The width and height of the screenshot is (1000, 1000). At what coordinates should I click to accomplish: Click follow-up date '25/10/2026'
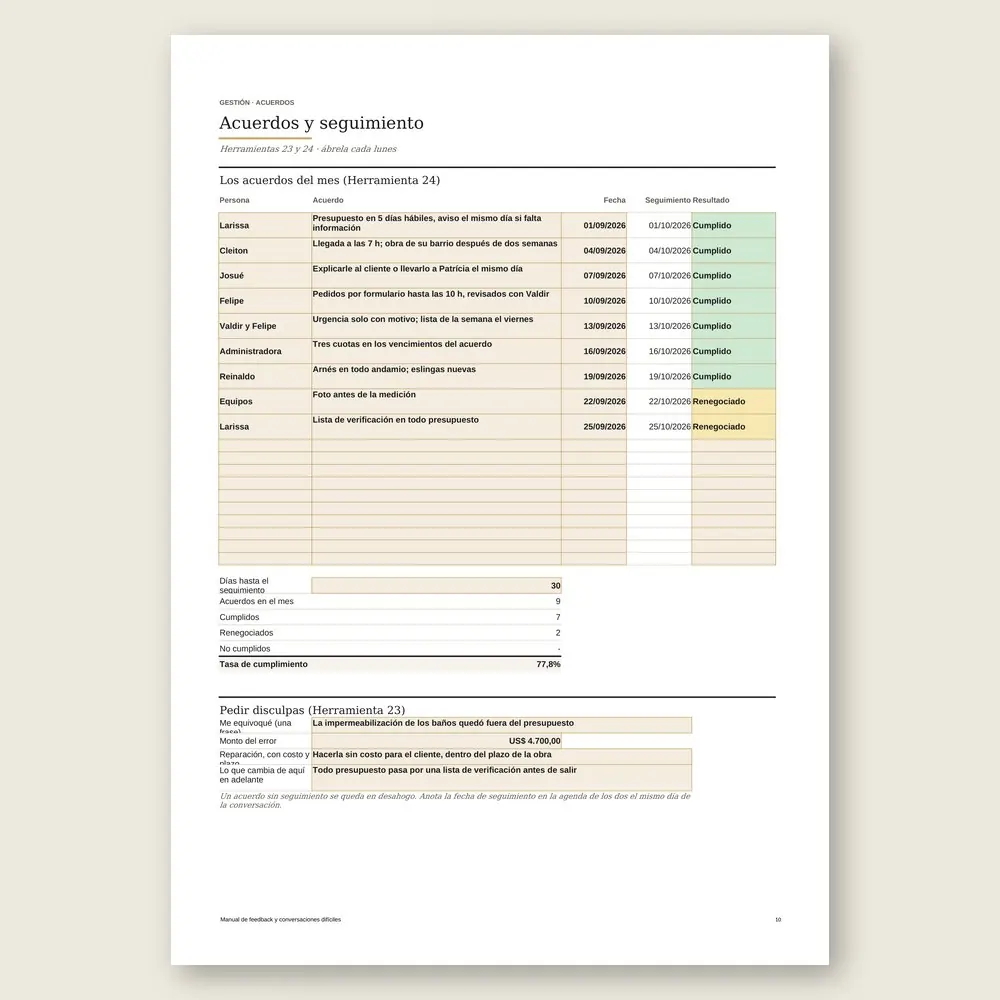pyautogui.click(x=659, y=427)
